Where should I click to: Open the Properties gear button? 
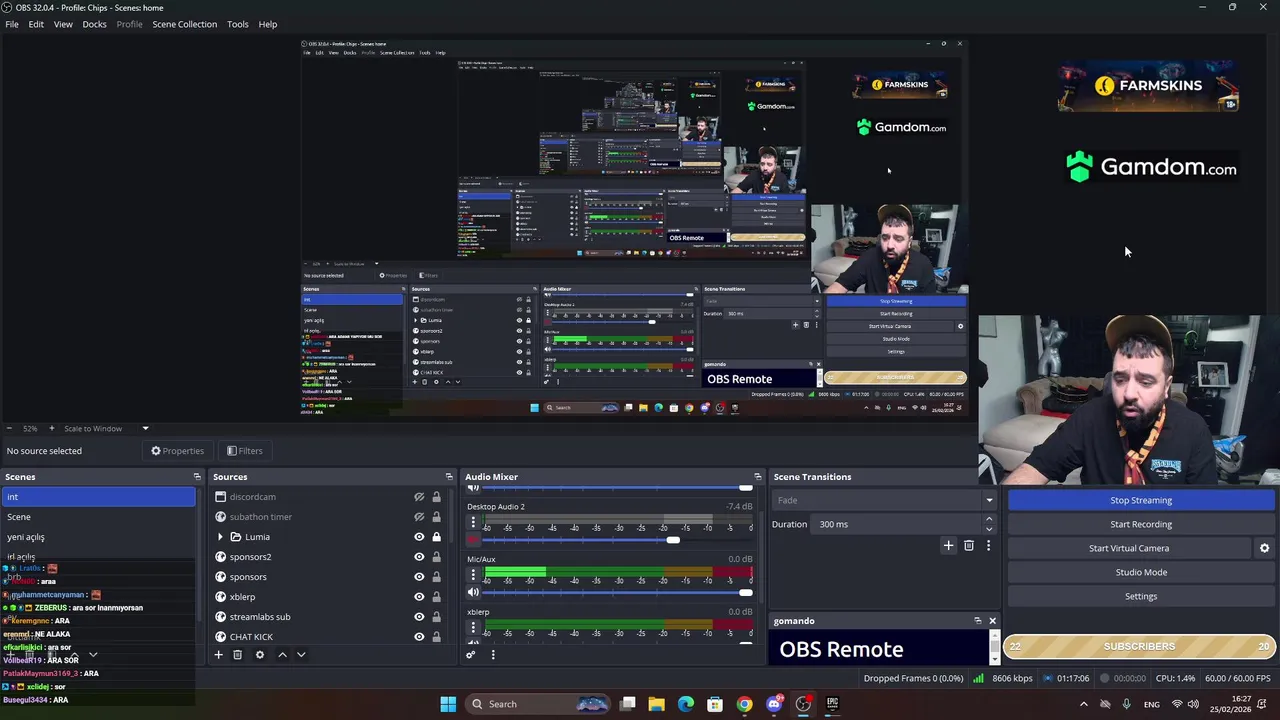[x=178, y=451]
